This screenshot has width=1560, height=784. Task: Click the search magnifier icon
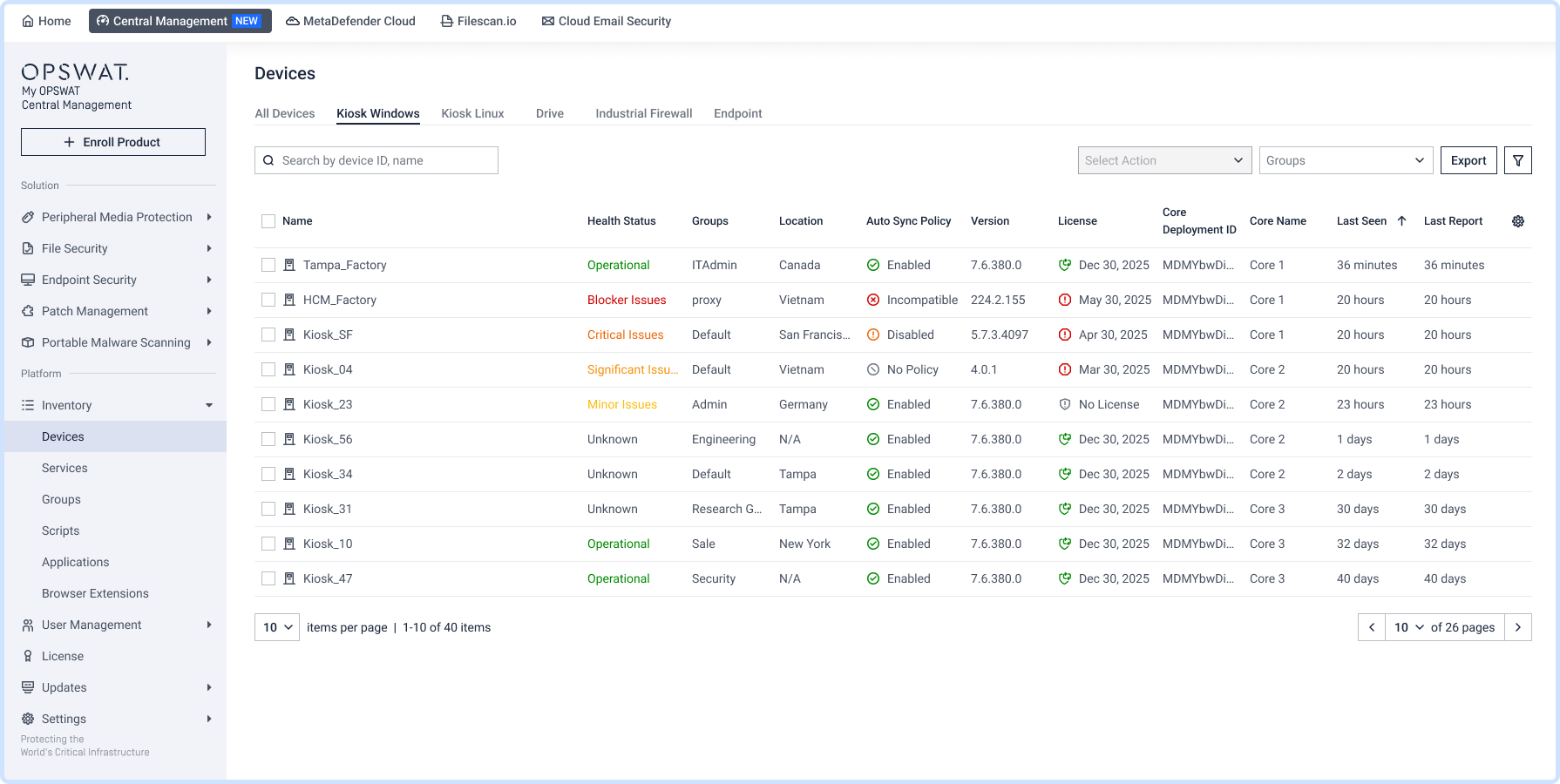pos(268,160)
